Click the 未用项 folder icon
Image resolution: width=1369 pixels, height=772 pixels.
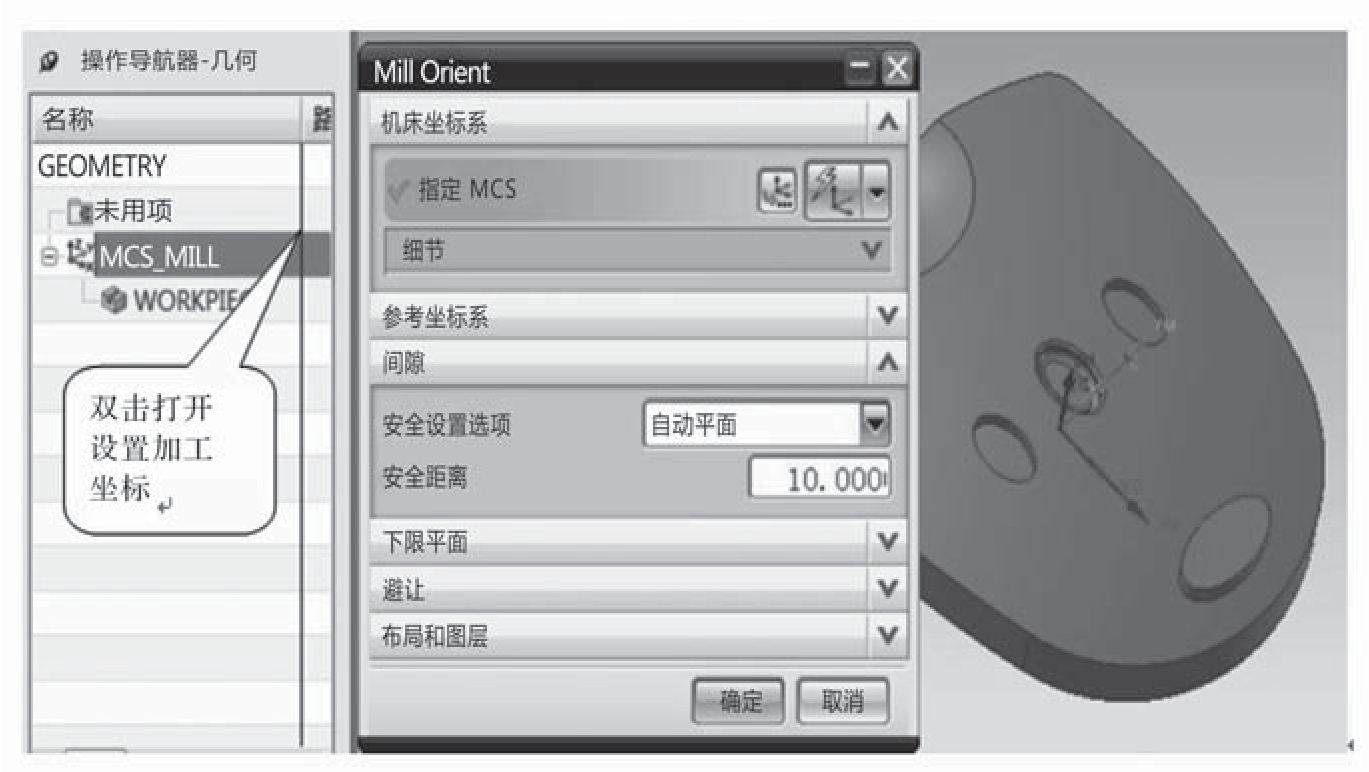[x=80, y=211]
